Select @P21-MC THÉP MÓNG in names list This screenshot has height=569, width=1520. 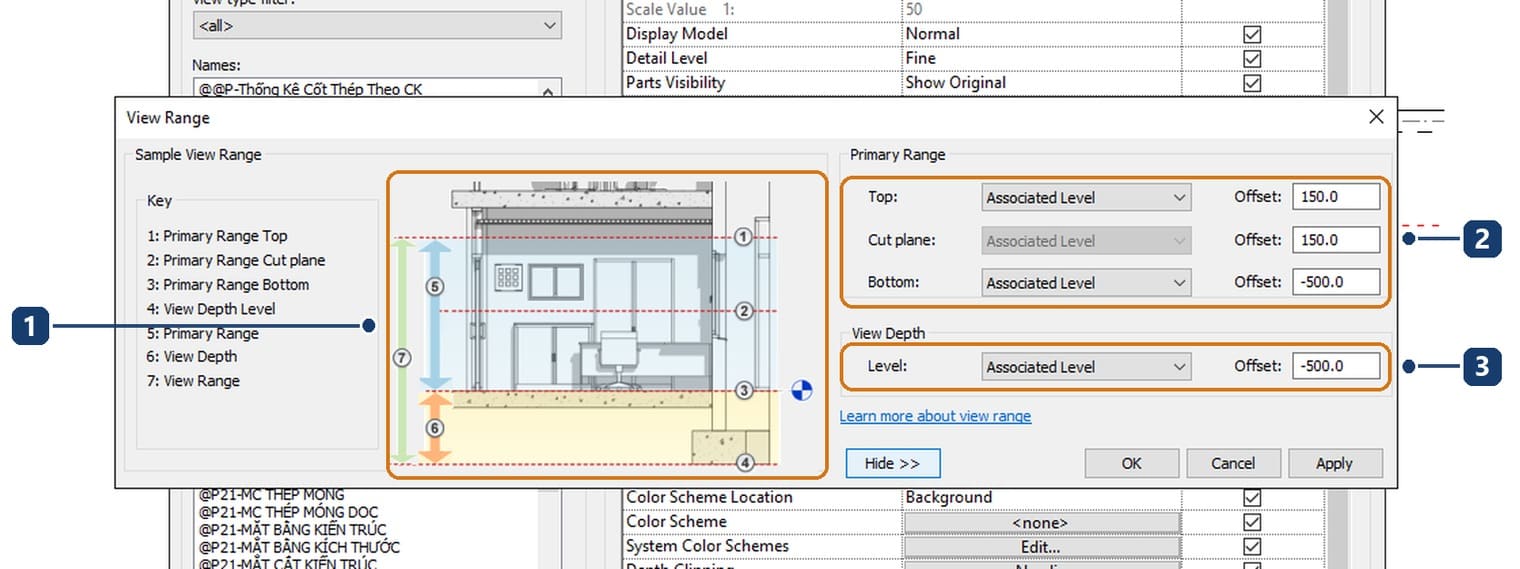[x=271, y=495]
